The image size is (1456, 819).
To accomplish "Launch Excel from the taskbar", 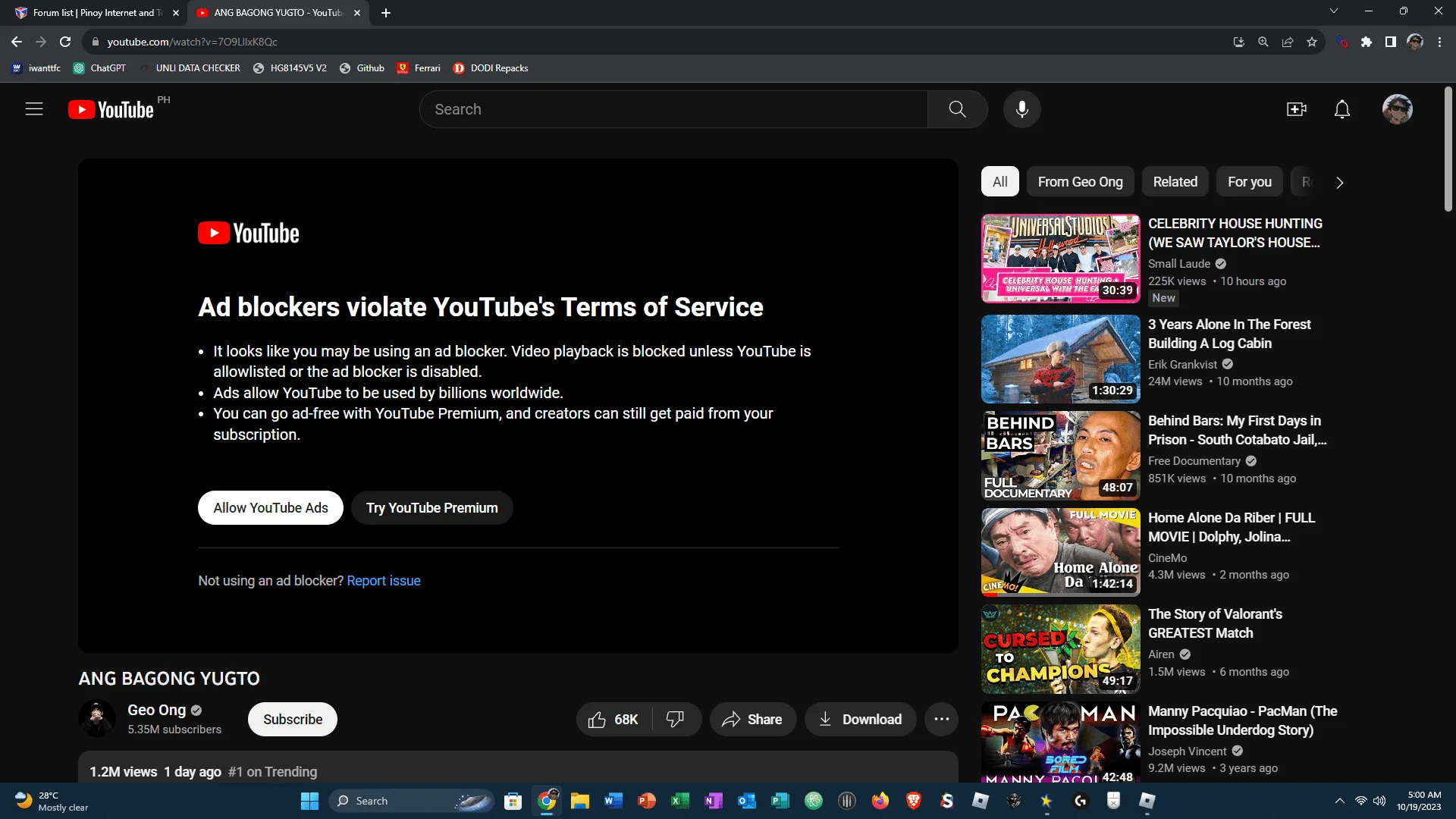I will [680, 801].
